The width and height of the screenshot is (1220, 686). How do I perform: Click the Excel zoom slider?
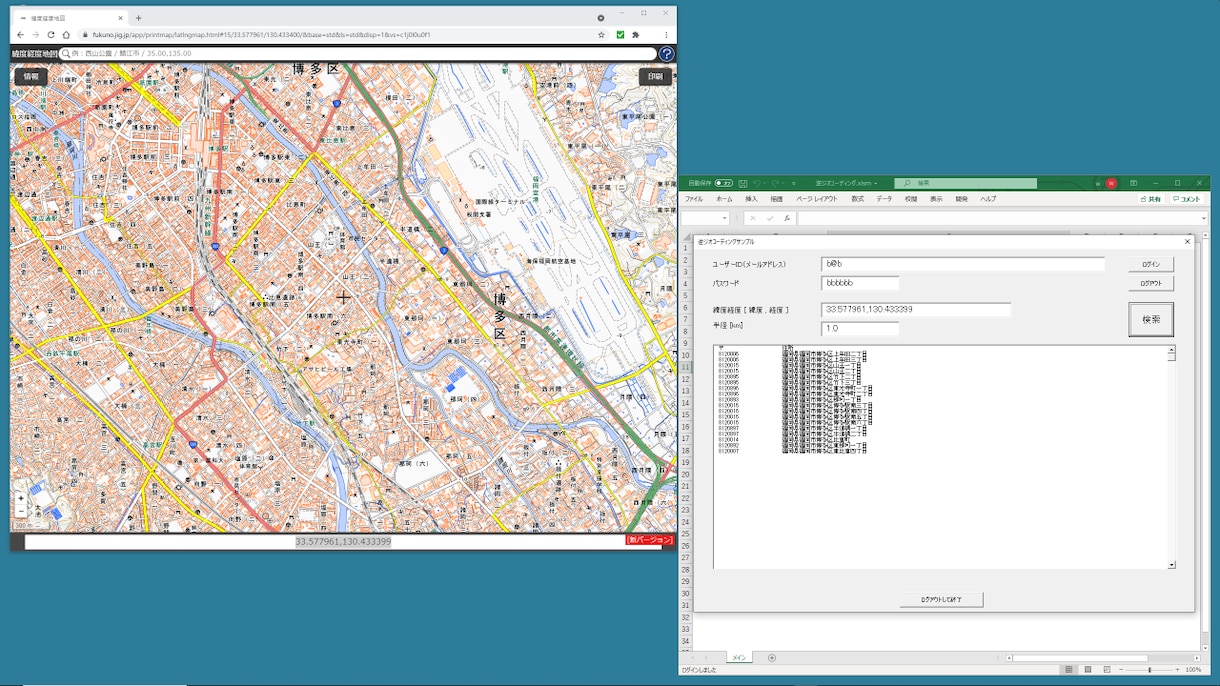(x=1149, y=670)
